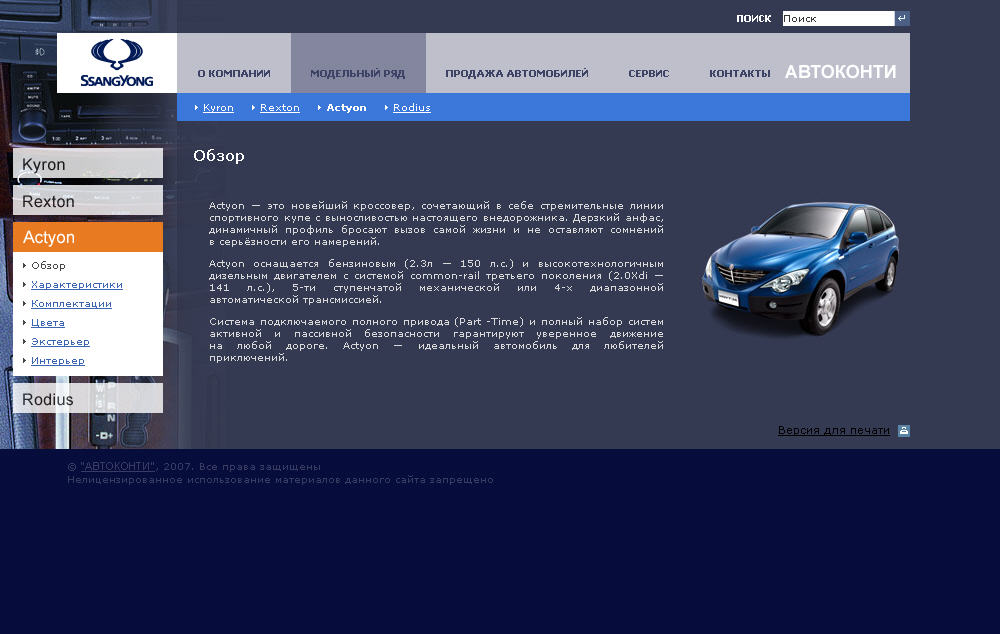This screenshot has width=1000, height=634.
Task: Open the Характеристики sidebar link
Action: pos(77,285)
